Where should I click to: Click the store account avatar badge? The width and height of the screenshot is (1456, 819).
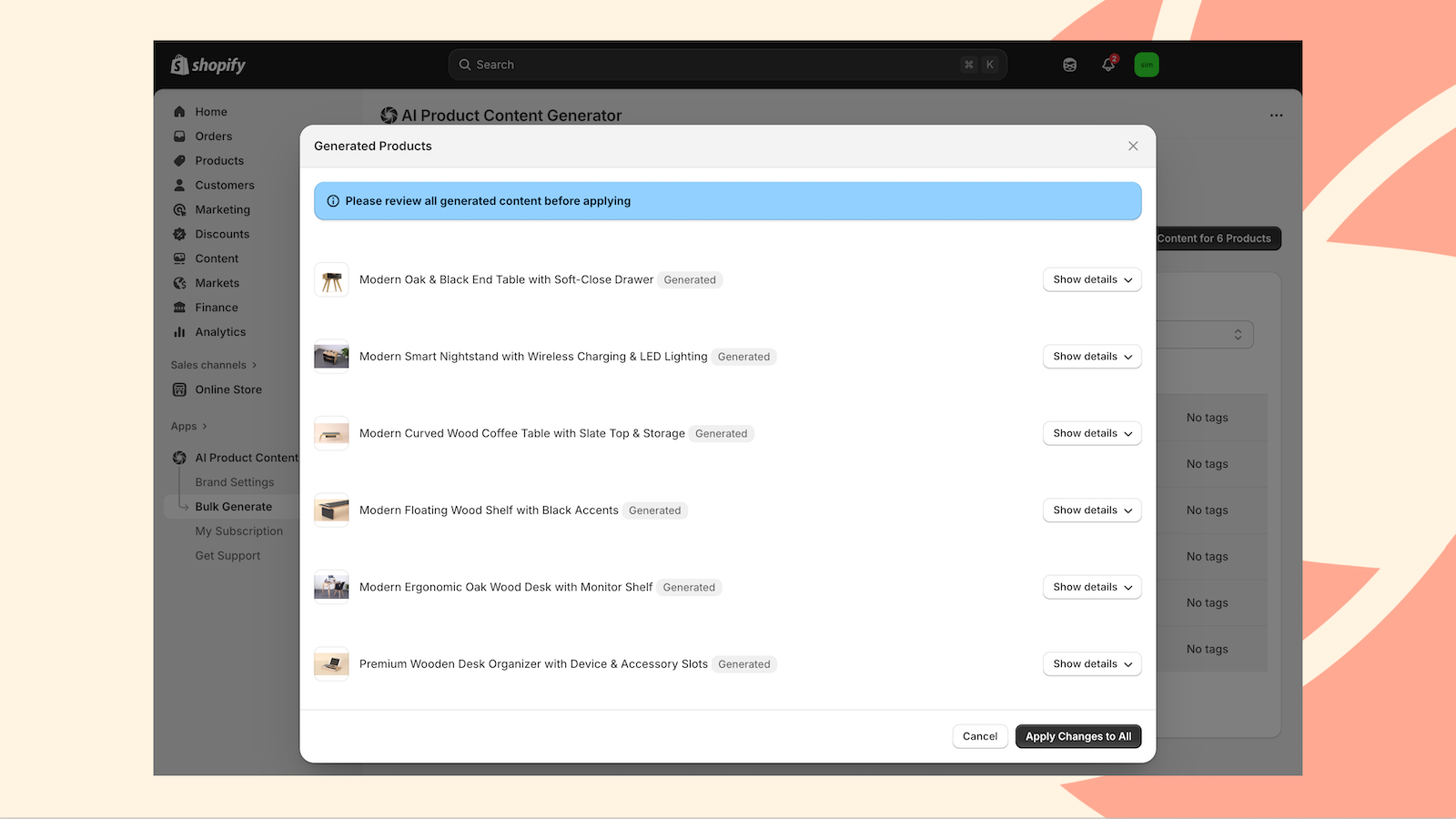coord(1146,65)
